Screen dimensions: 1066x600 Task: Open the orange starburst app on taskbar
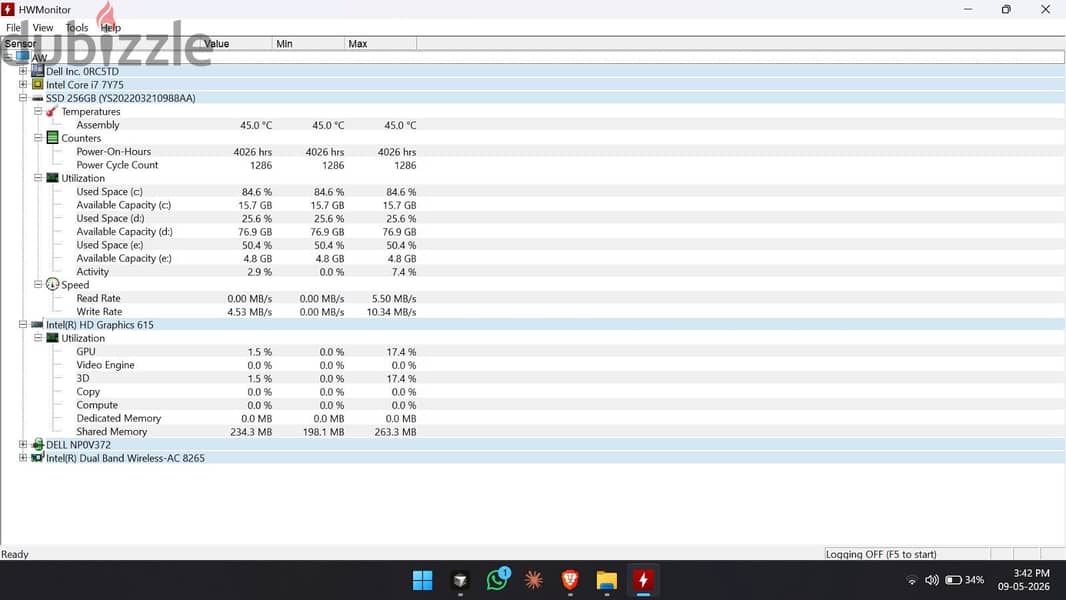[x=534, y=580]
